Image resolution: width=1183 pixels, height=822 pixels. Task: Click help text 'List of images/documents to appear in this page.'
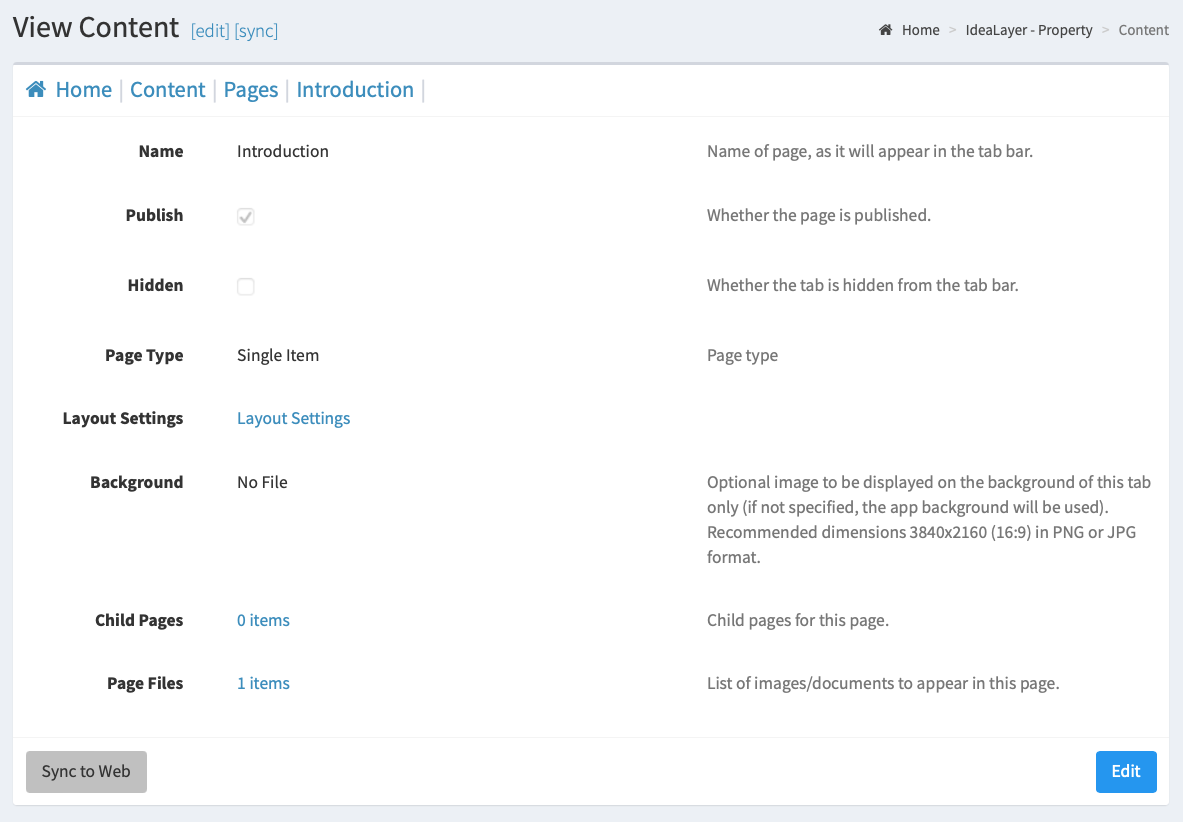point(883,683)
